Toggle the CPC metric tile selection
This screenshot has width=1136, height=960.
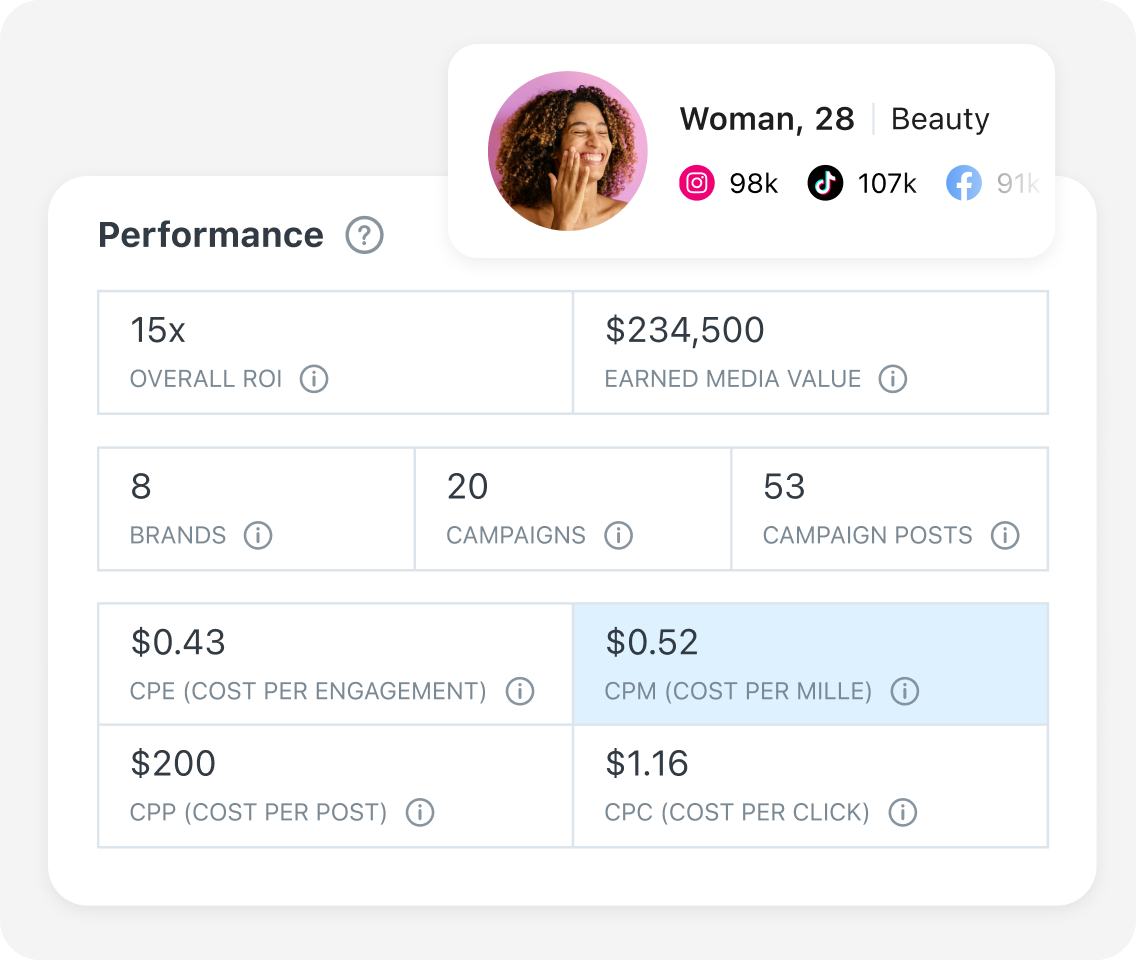coord(810,785)
